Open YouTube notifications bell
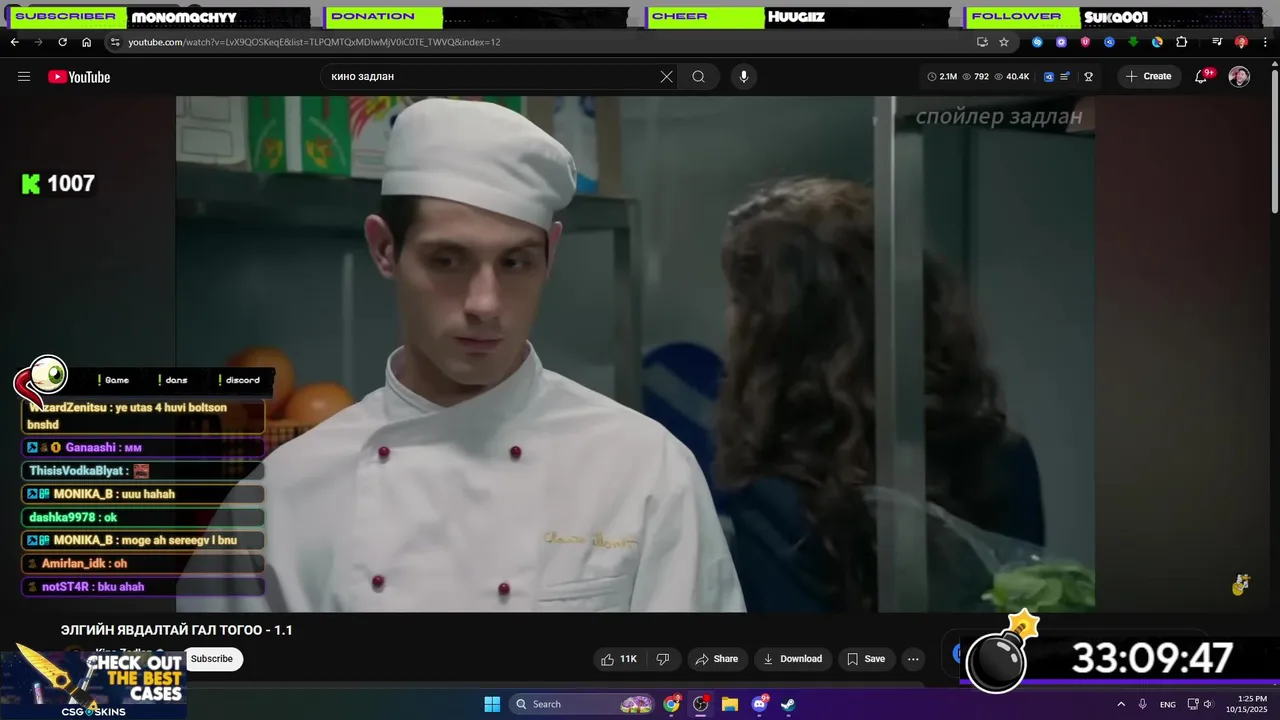1280x720 pixels. 1202,77
